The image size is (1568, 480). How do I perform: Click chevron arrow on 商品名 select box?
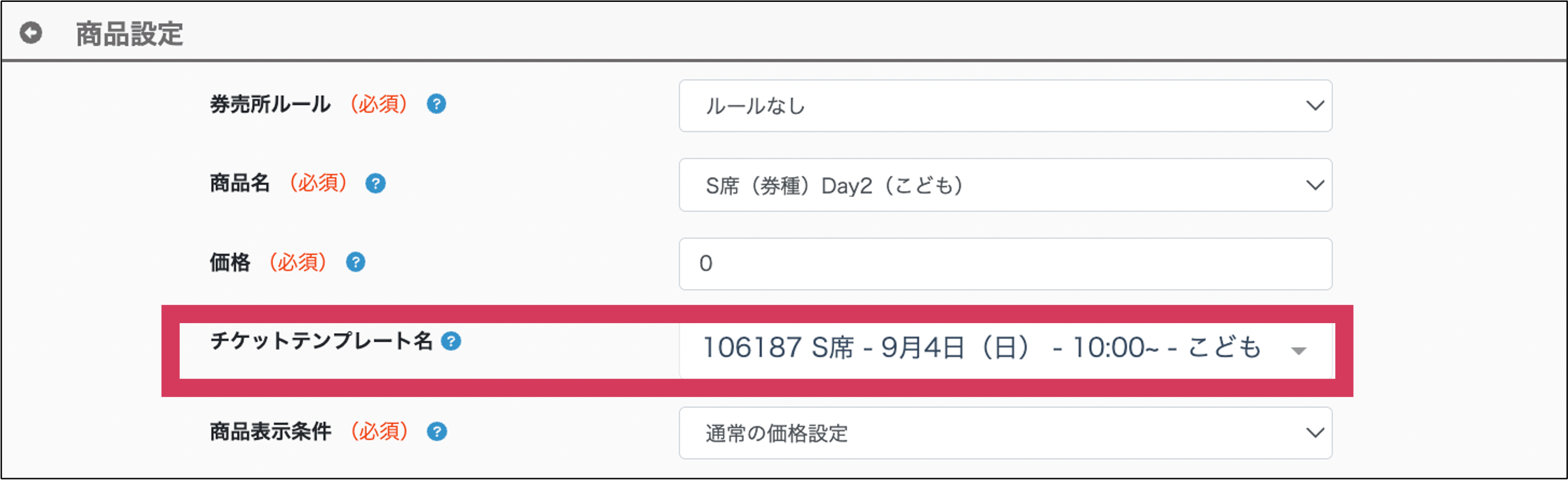click(x=1315, y=185)
